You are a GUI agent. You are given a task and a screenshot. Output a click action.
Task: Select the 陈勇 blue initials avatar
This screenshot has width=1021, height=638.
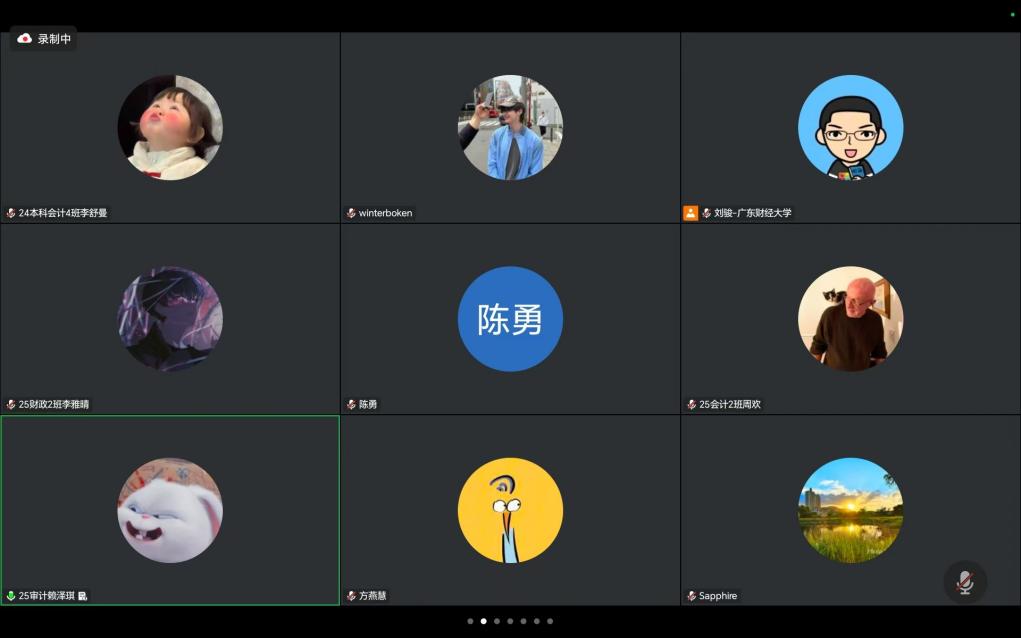click(510, 319)
